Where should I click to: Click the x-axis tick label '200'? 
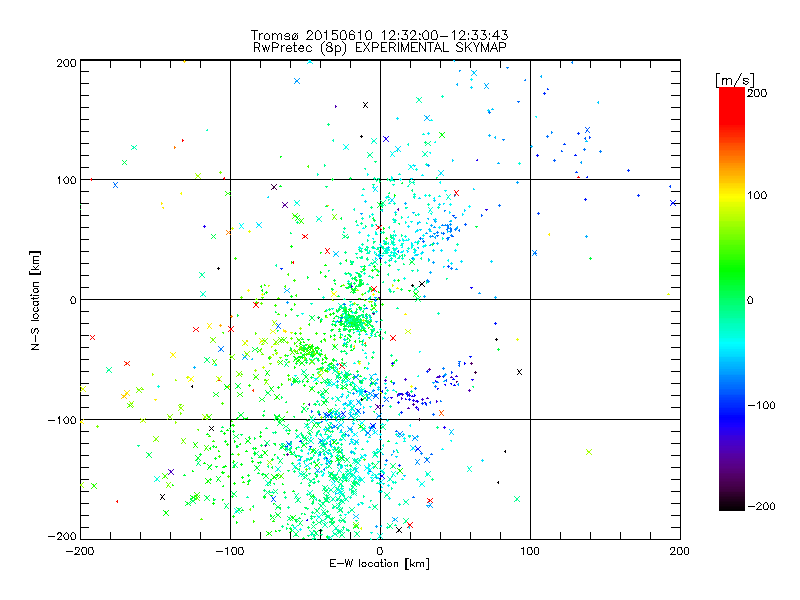coord(680,551)
